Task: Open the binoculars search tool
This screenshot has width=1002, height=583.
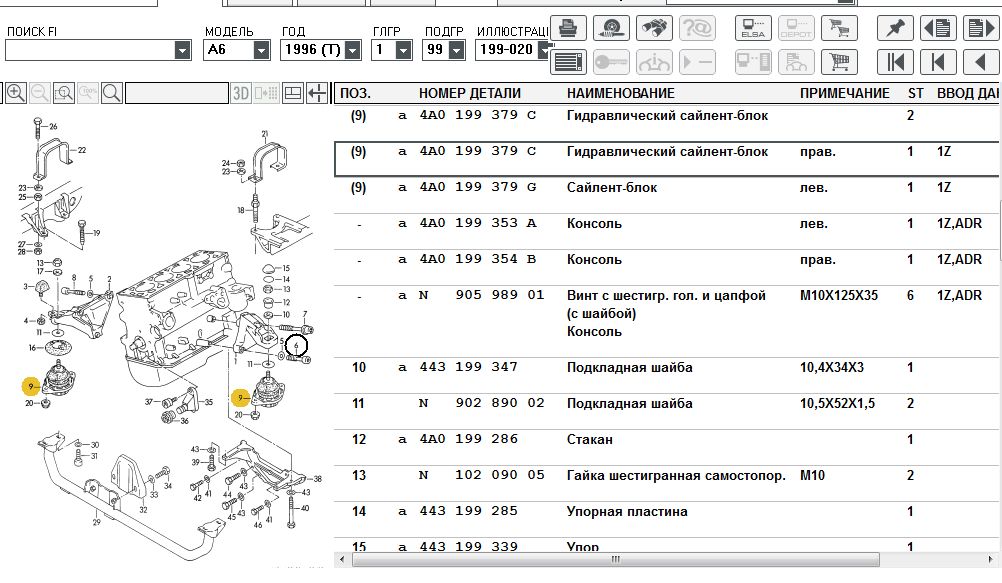Action: click(653, 27)
